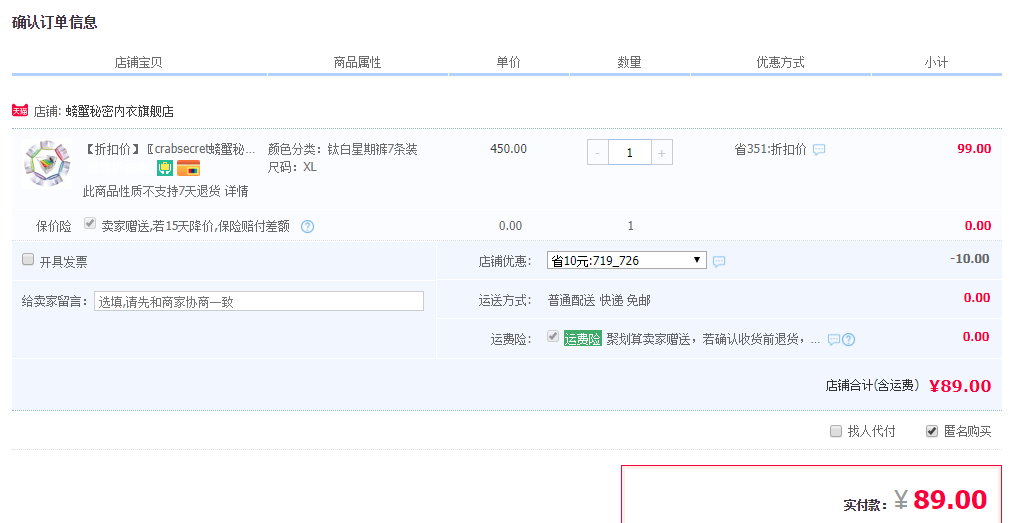Uncheck the 匿名购买 anonymous purchase checkbox

pos(932,431)
